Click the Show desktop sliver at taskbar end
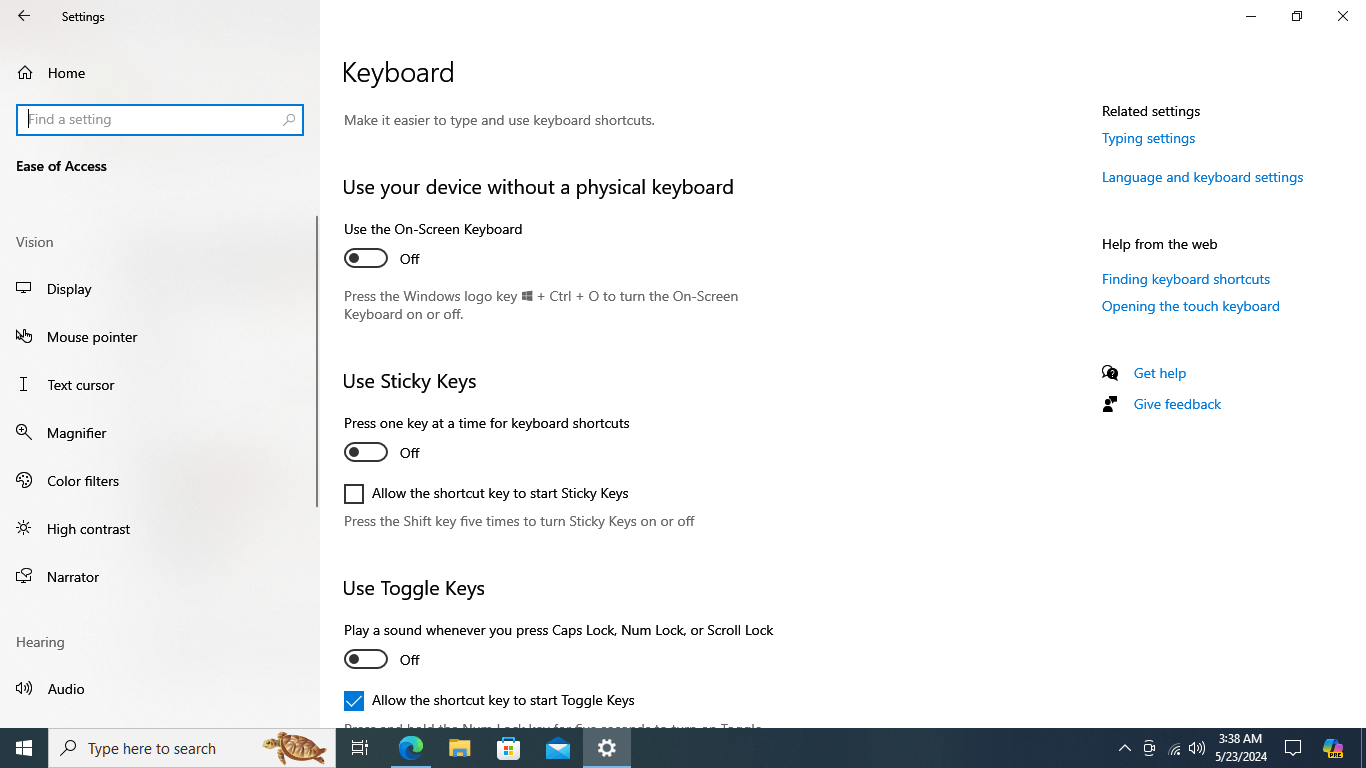Screen dimensions: 1366x768 coord(1363,748)
